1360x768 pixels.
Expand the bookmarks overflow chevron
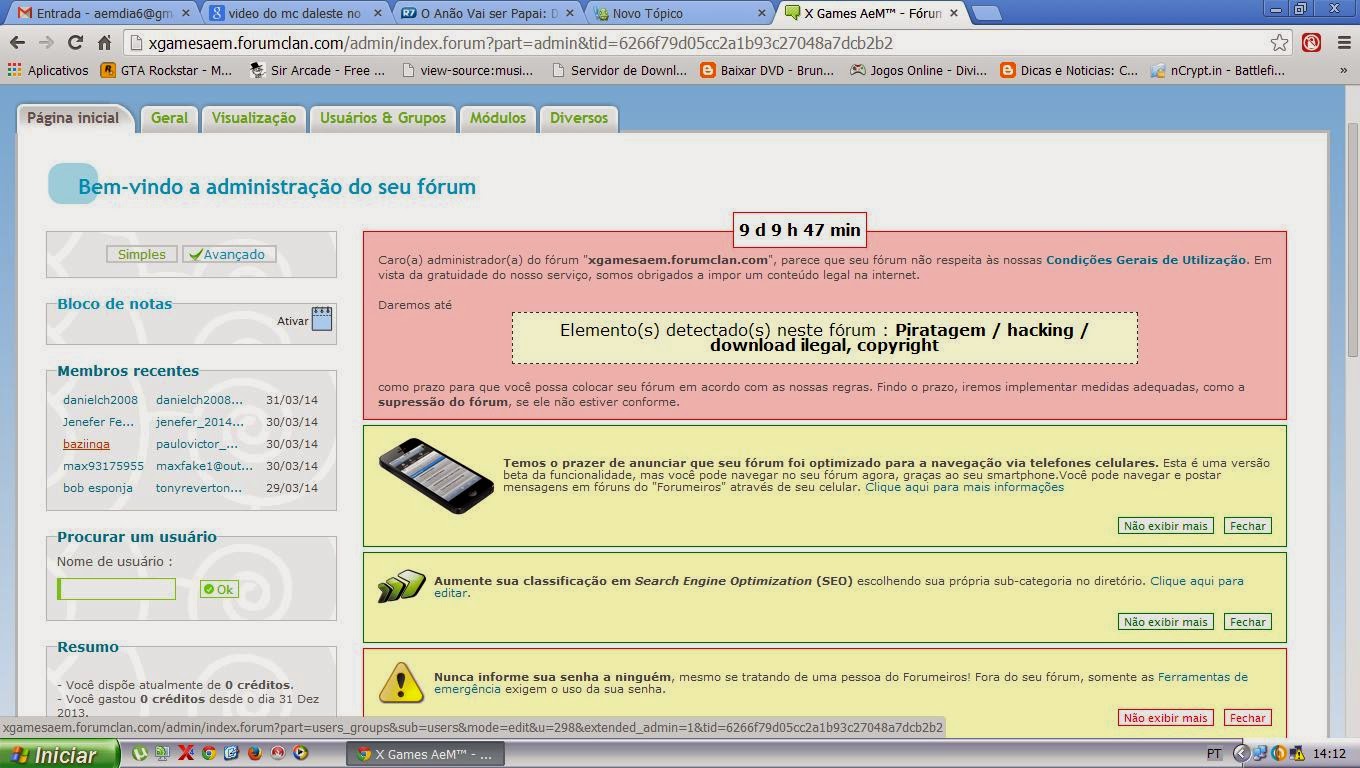click(1344, 70)
